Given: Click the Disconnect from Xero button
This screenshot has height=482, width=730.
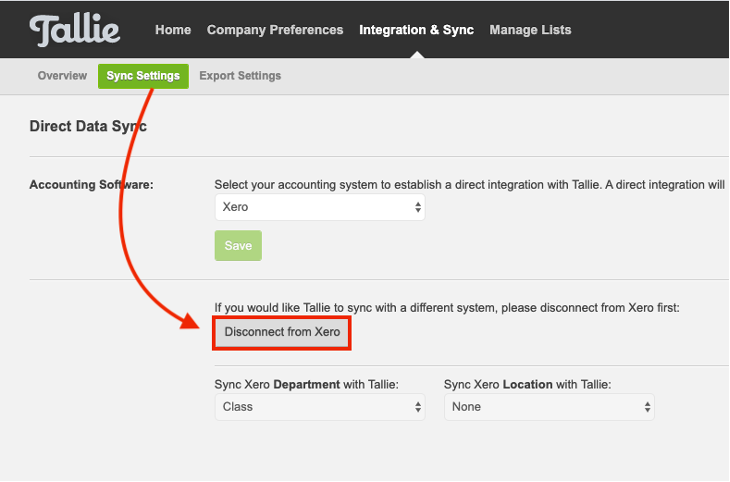Looking at the screenshot, I should coord(282,333).
